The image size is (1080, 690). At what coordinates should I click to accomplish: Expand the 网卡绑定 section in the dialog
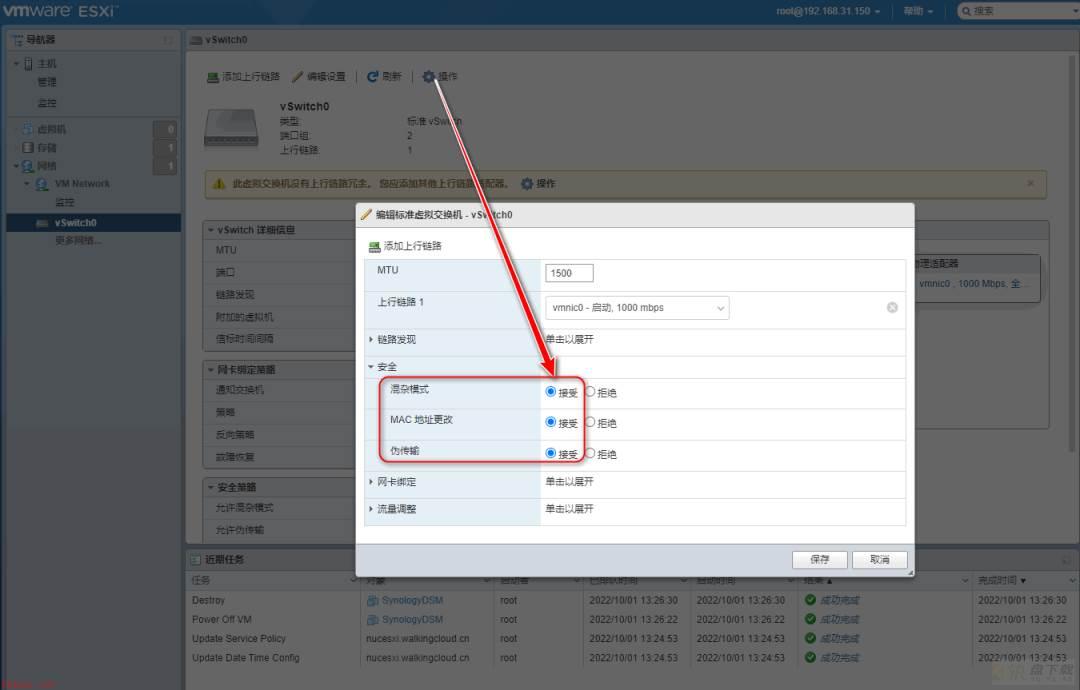point(371,482)
